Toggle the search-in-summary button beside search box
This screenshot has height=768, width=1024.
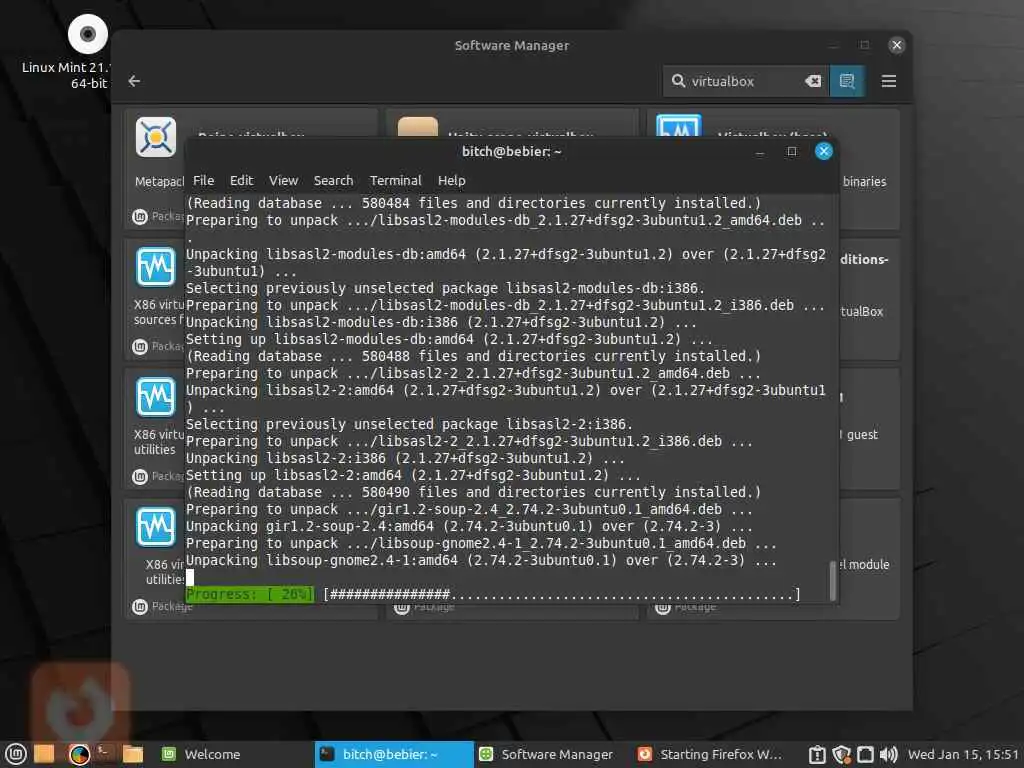coord(847,81)
